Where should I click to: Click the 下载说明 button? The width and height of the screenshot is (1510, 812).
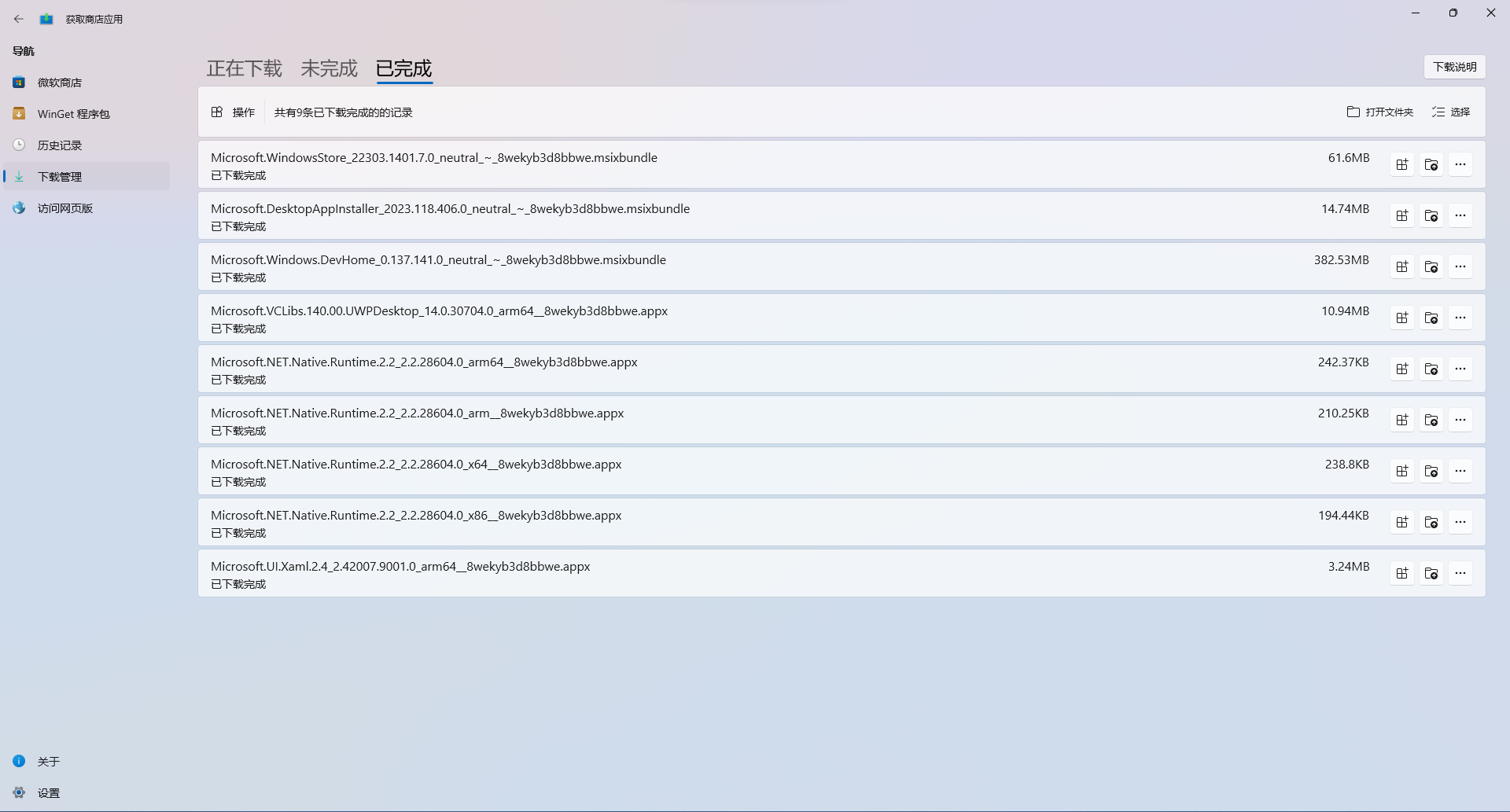click(1454, 67)
